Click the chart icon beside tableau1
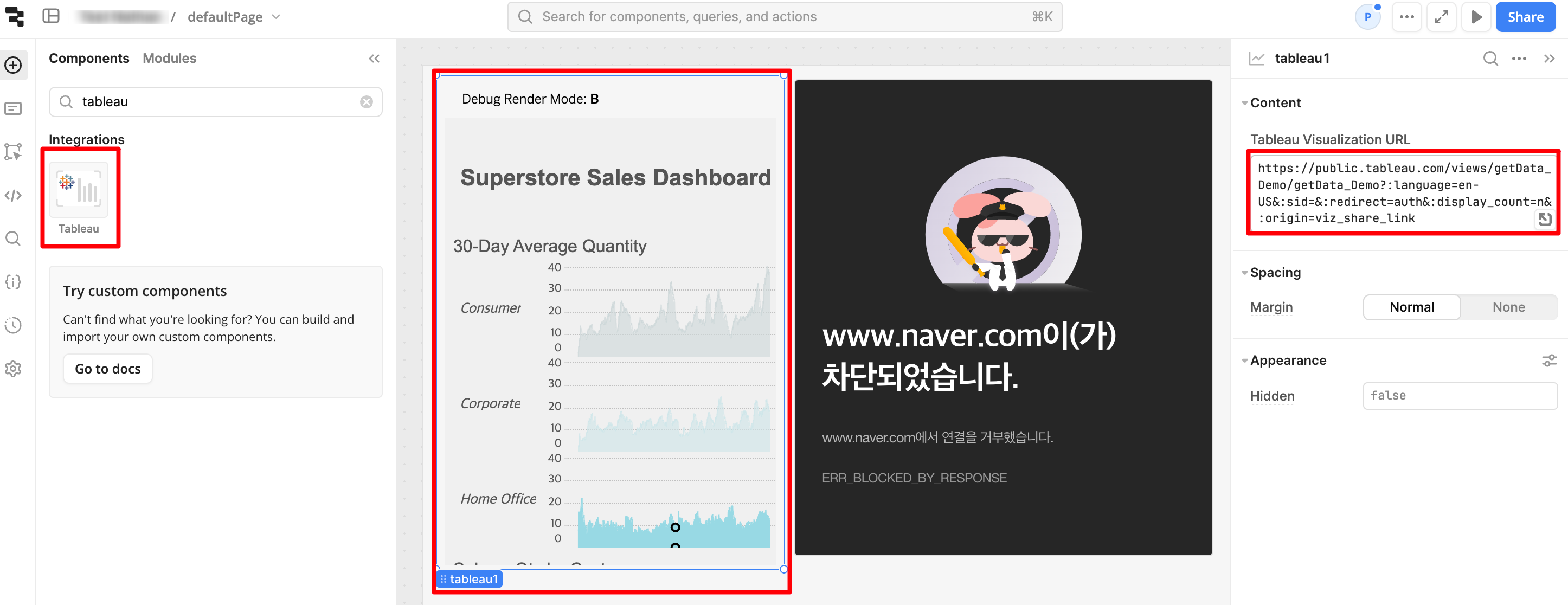 pos(1257,59)
